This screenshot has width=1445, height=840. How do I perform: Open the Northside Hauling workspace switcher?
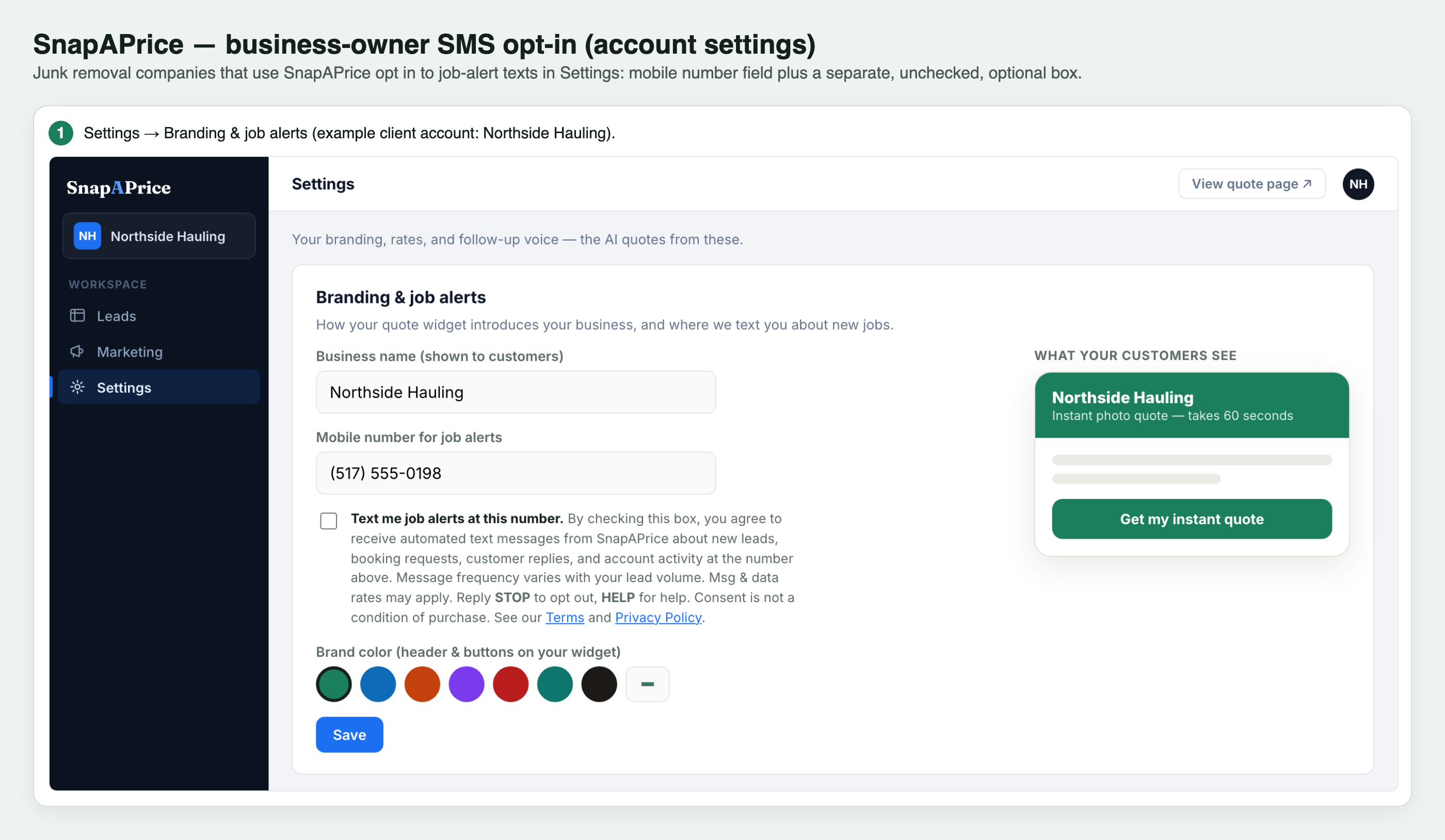coord(159,236)
